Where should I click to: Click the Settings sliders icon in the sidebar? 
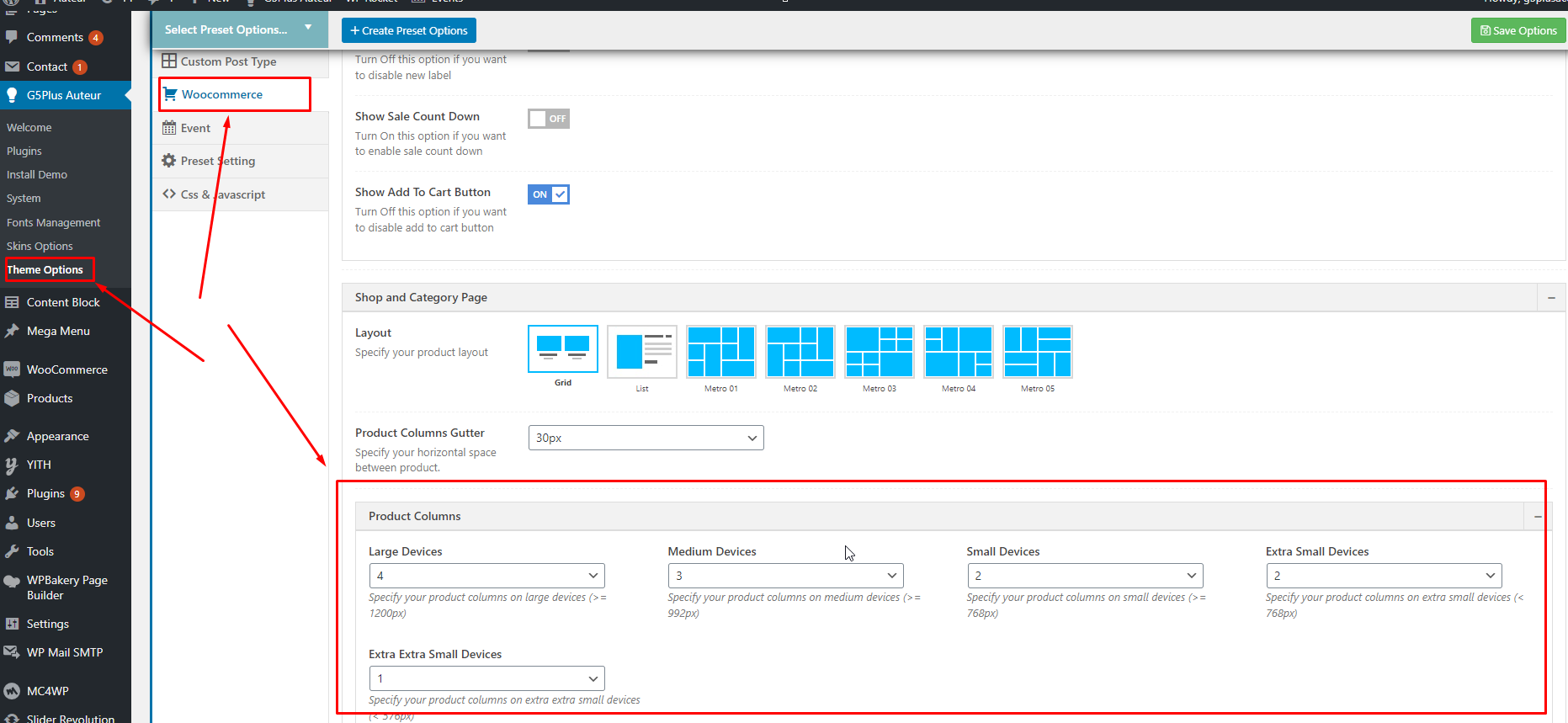[x=12, y=624]
